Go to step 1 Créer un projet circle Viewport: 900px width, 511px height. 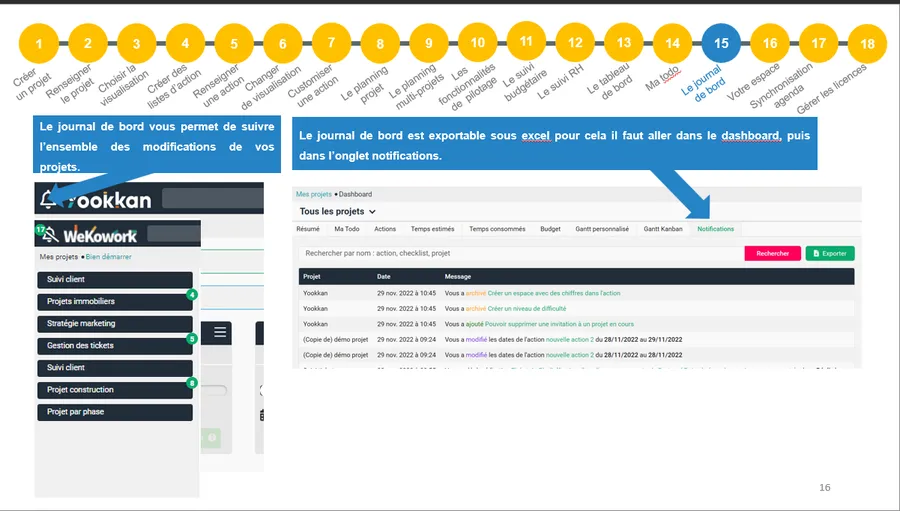(x=38, y=43)
